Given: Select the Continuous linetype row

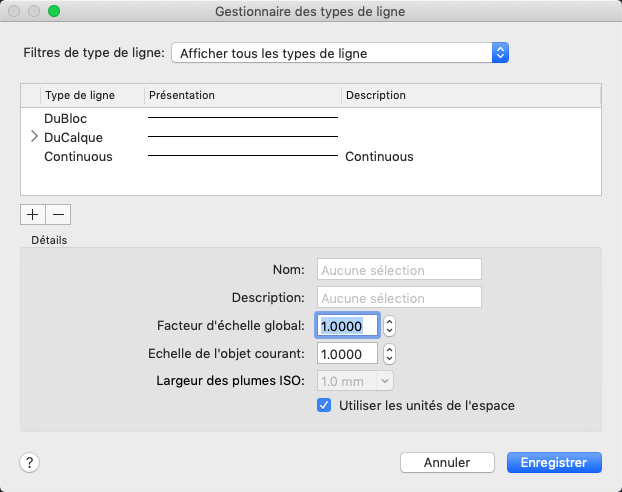Looking at the screenshot, I should tap(78, 157).
